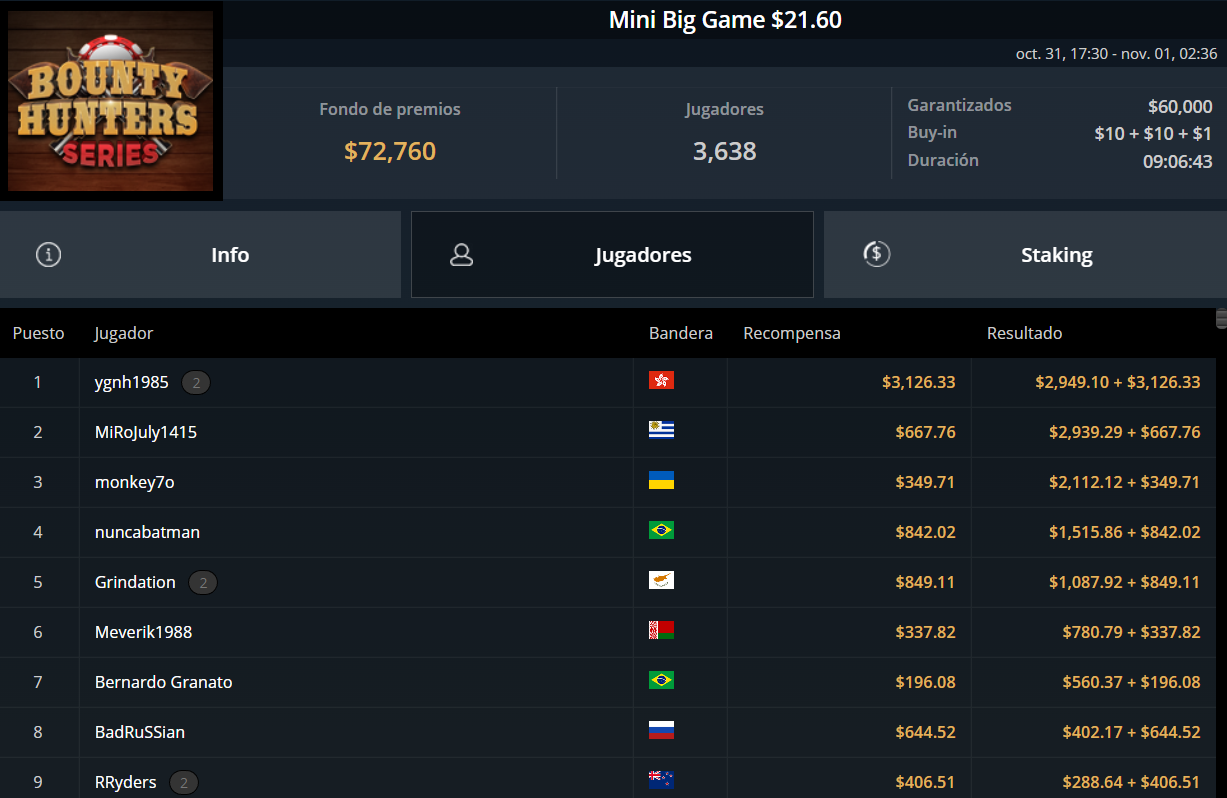Click Russia flag for BadRuSSian
Image resolution: width=1227 pixels, height=798 pixels.
[661, 731]
